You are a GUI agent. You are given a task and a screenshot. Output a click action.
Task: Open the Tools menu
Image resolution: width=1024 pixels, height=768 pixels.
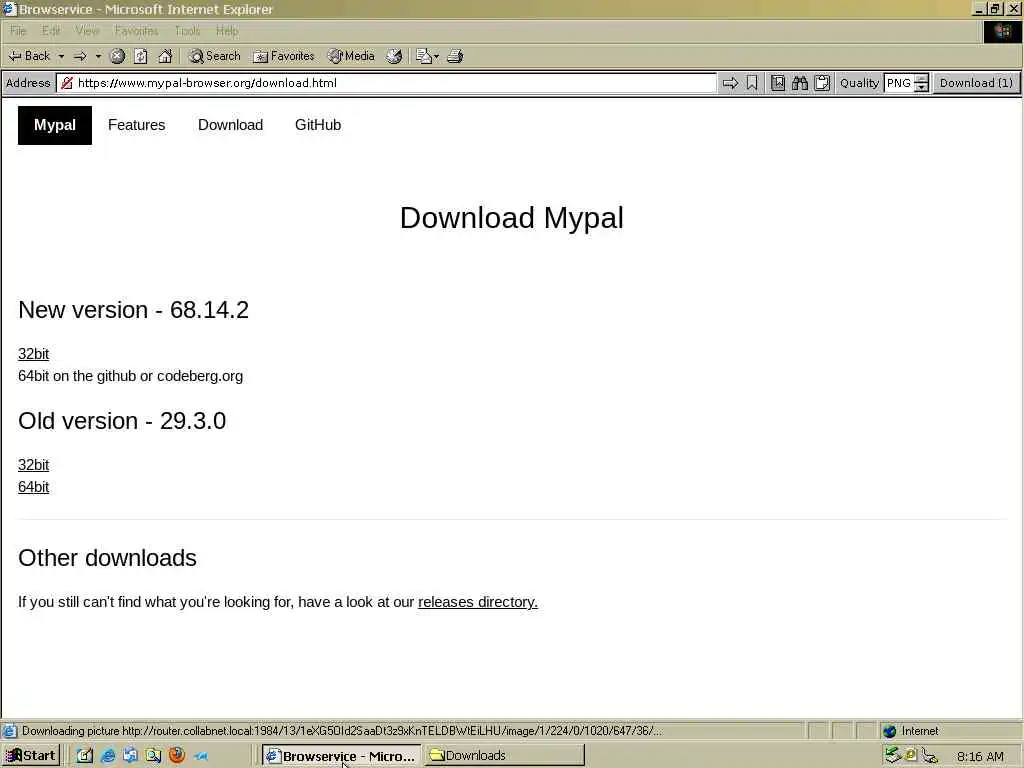coord(187,31)
